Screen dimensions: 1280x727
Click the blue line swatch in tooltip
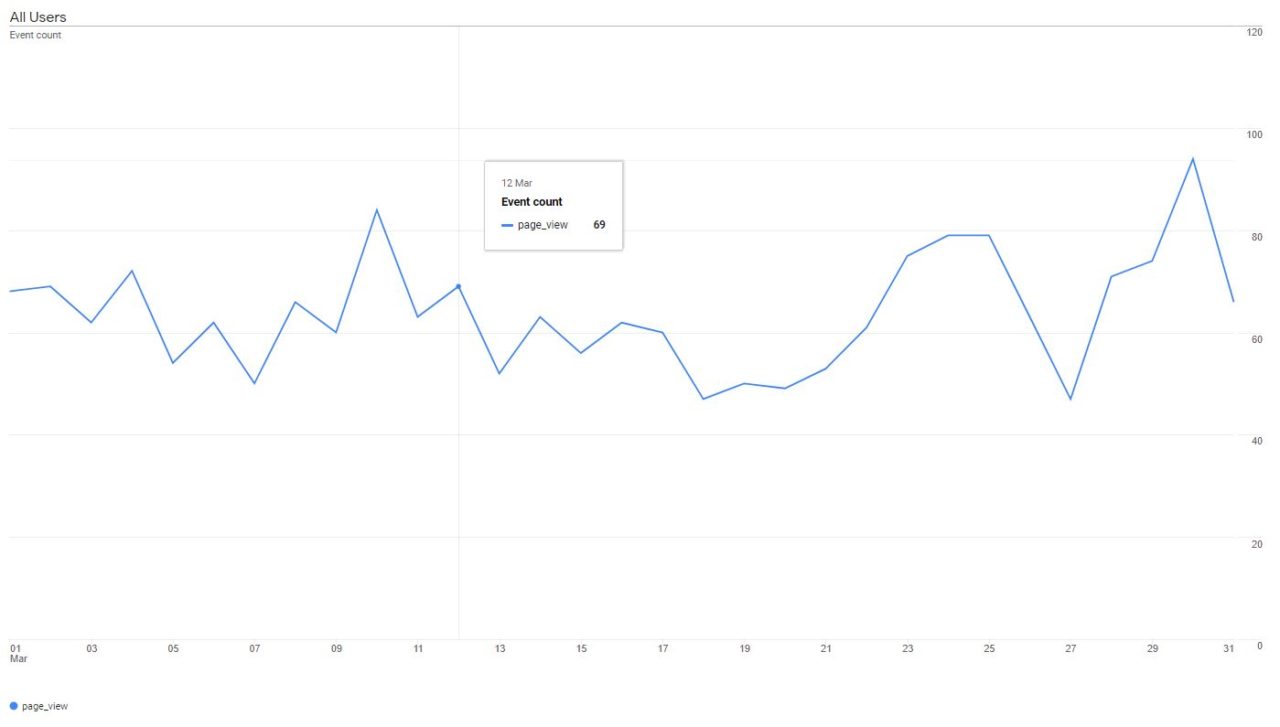[507, 225]
